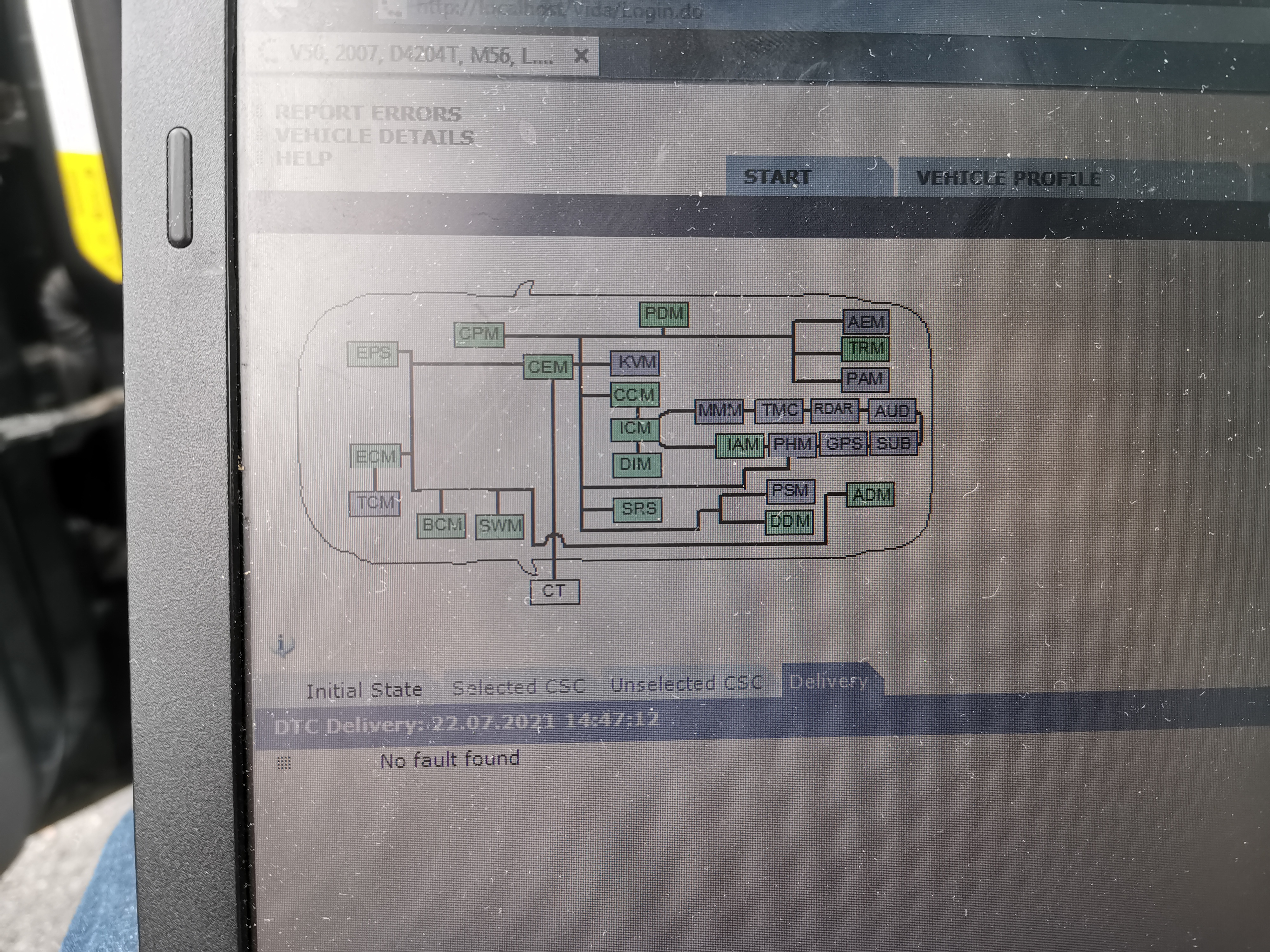Switch to Initial State tab
Image resolution: width=1270 pixels, height=952 pixels.
click(364, 690)
